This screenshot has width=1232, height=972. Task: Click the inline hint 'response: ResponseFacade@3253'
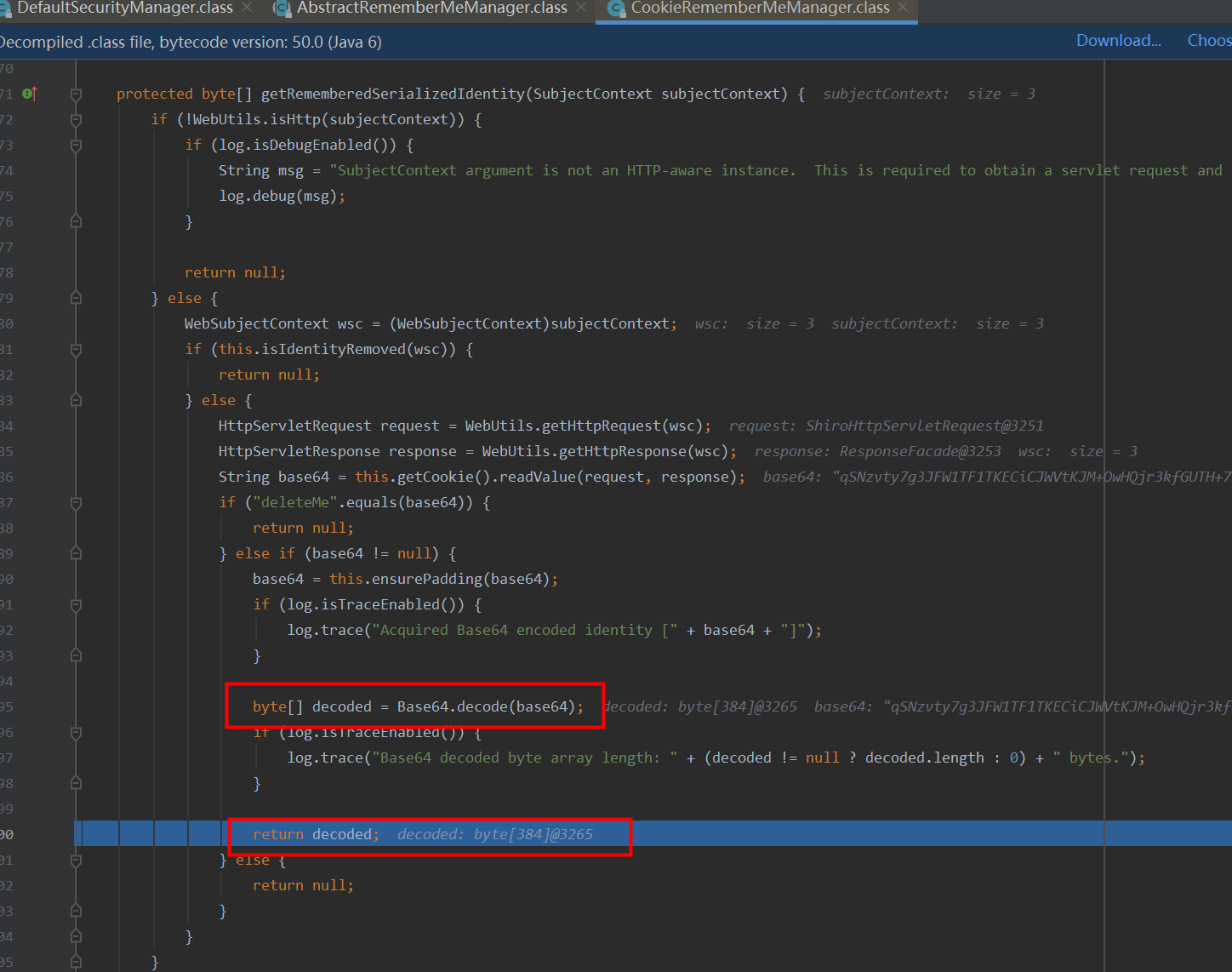tap(877, 451)
